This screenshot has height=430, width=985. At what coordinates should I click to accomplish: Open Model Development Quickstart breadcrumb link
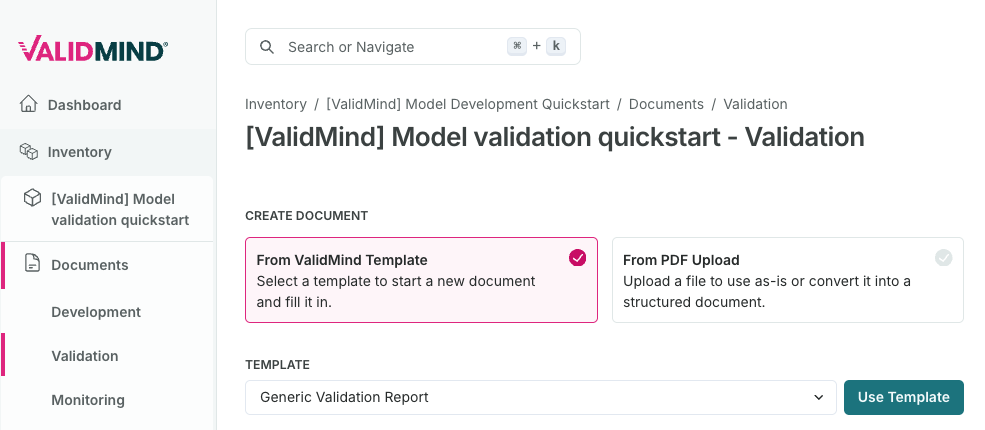click(468, 104)
